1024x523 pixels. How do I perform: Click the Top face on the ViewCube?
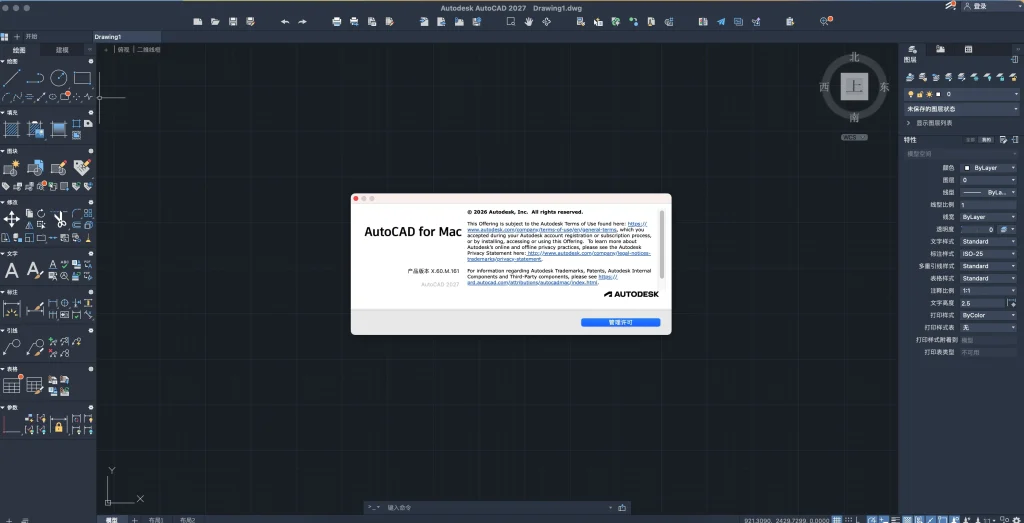click(x=854, y=86)
